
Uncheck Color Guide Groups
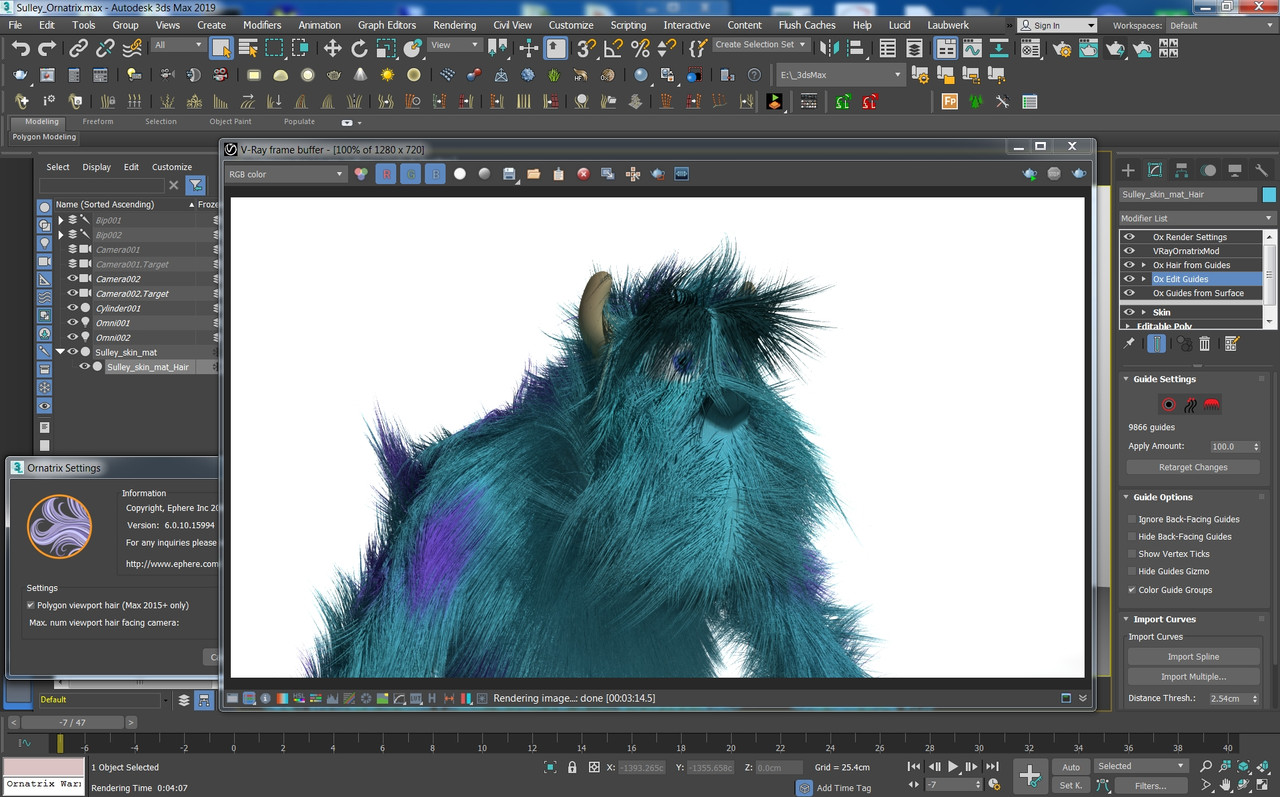click(x=1132, y=590)
